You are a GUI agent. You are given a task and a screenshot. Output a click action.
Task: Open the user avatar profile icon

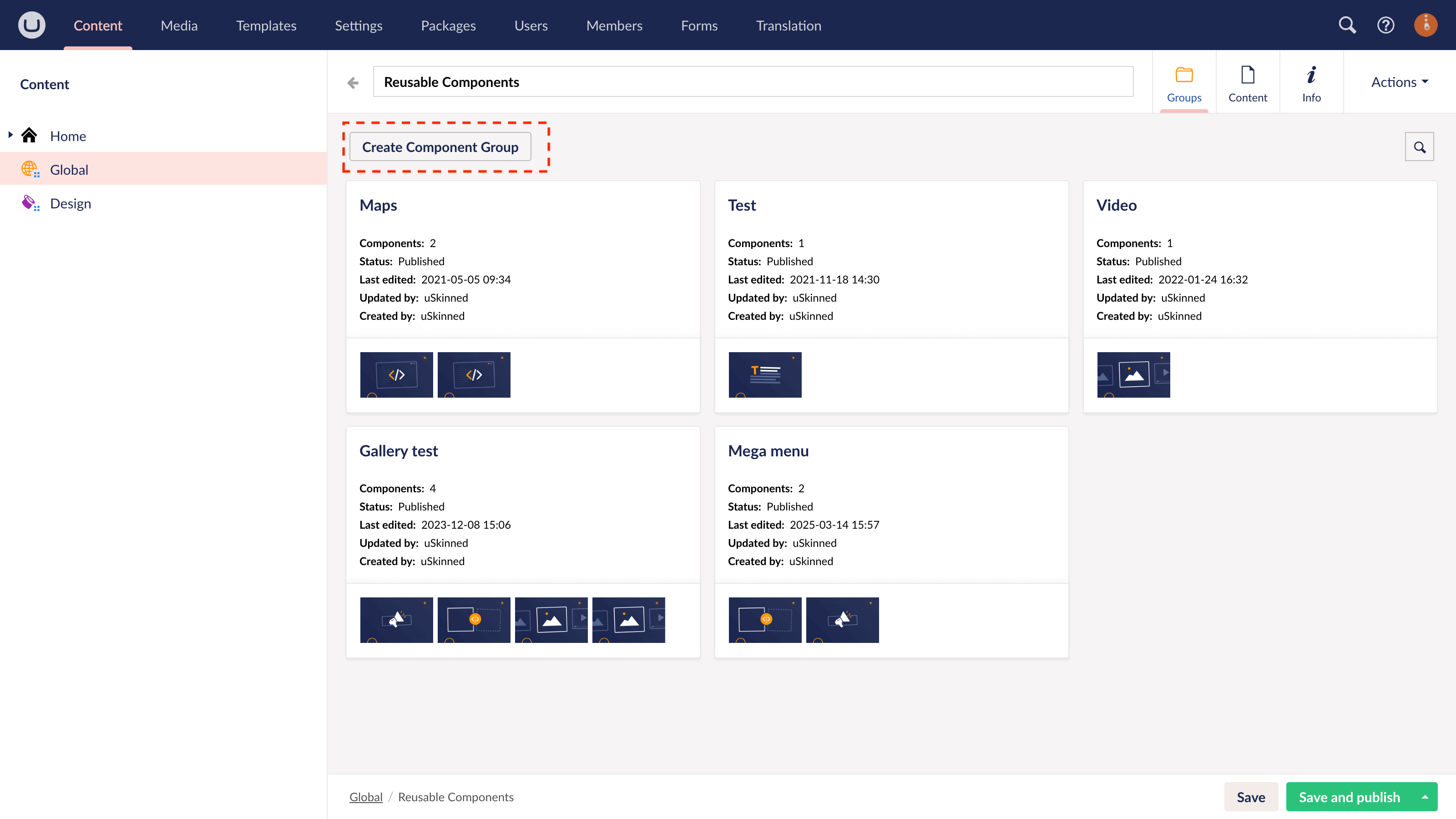[1426, 25]
